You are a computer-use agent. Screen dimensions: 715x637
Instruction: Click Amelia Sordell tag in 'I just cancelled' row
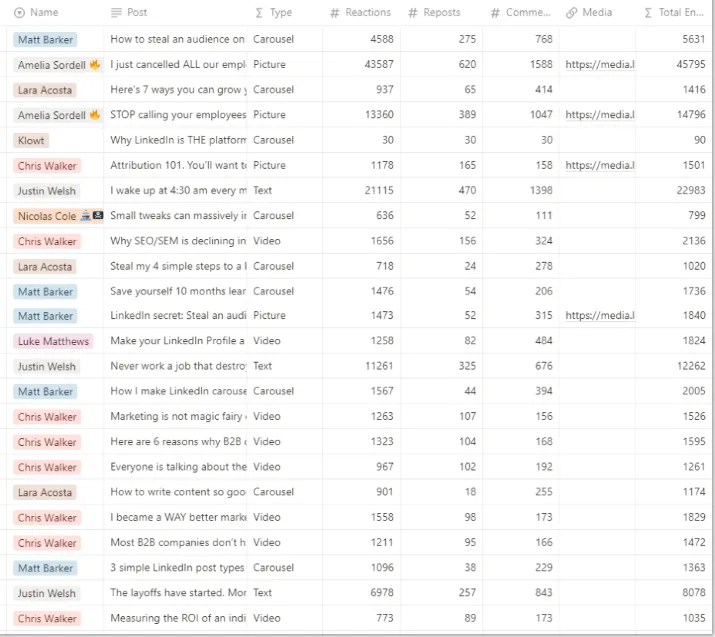coord(58,65)
